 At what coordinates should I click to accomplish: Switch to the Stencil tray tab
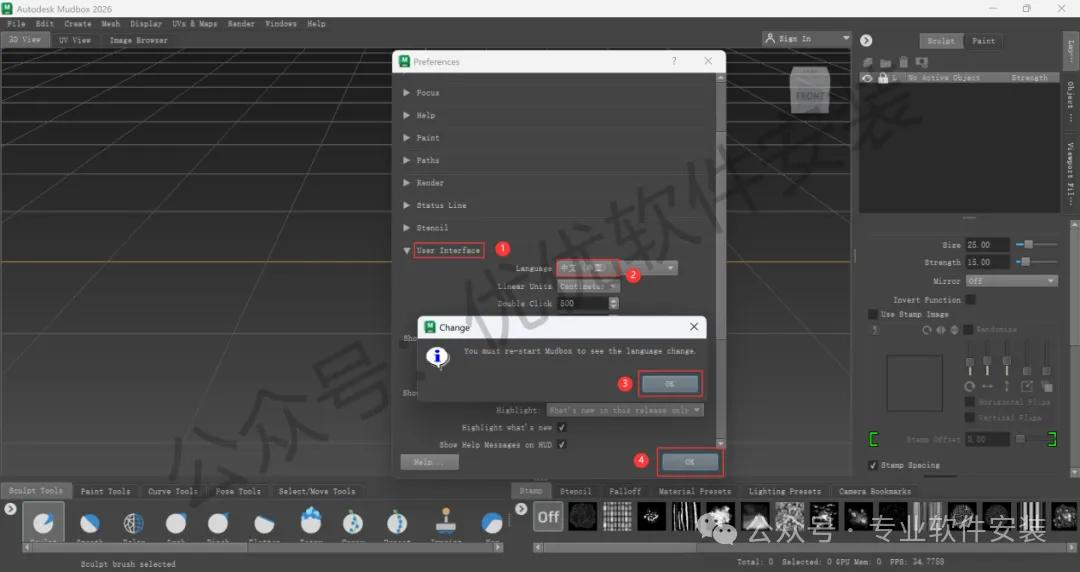pyautogui.click(x=575, y=491)
